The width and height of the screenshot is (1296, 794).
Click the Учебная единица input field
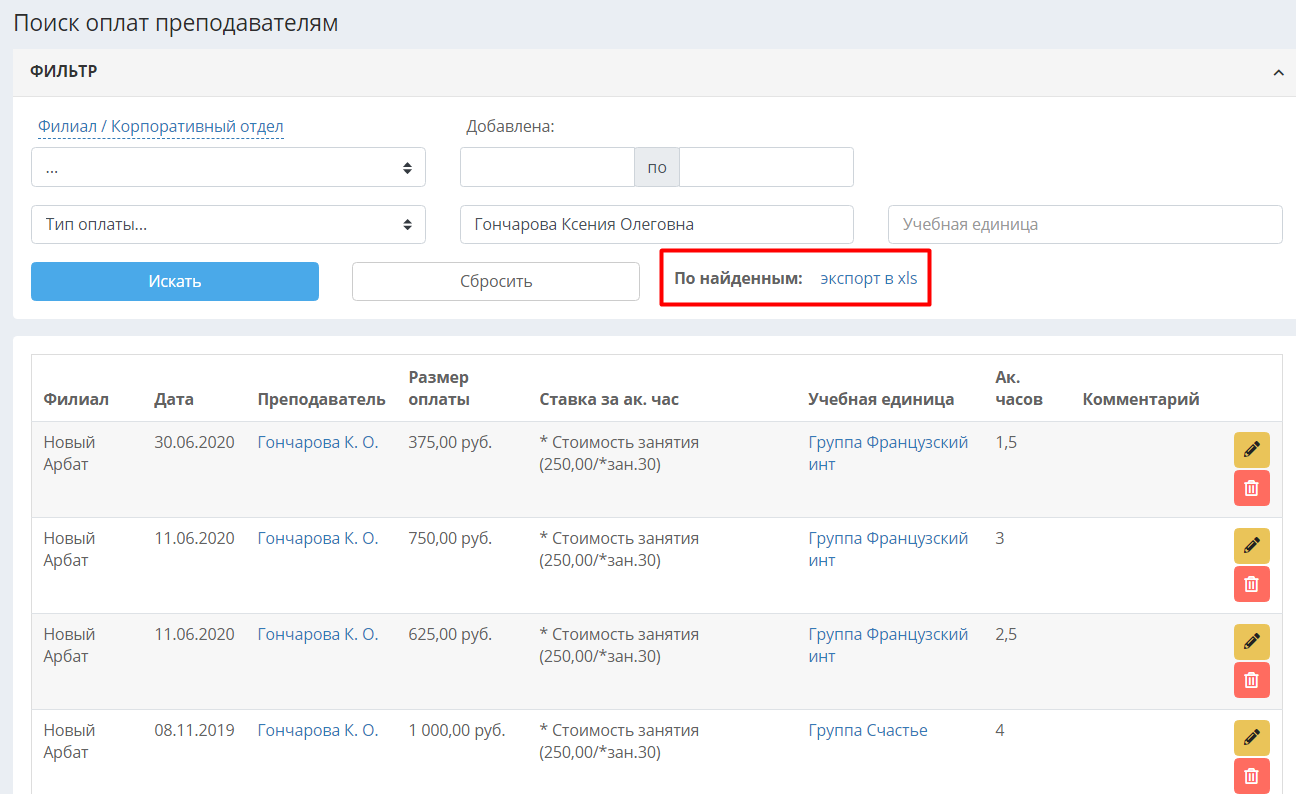(1085, 224)
